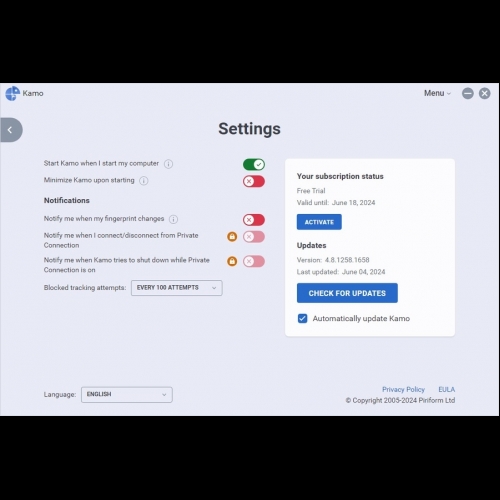Open the EULA link
The width and height of the screenshot is (500, 500).
tap(447, 389)
